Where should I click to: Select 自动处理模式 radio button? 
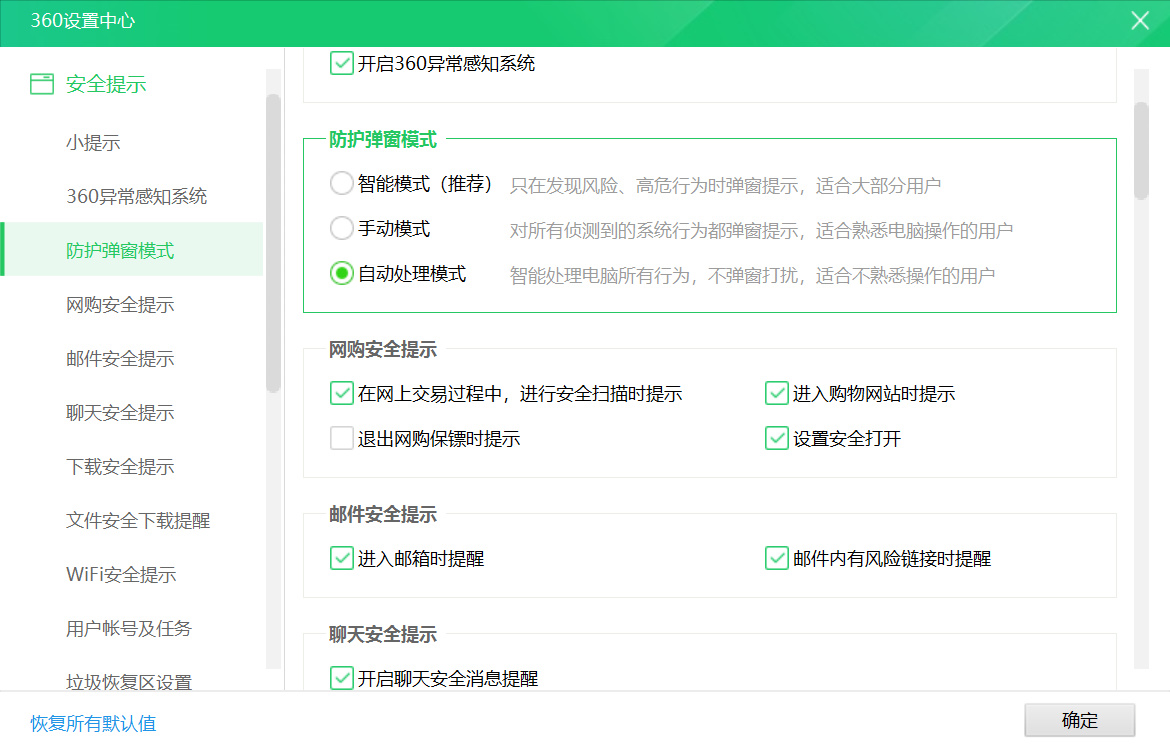point(342,274)
